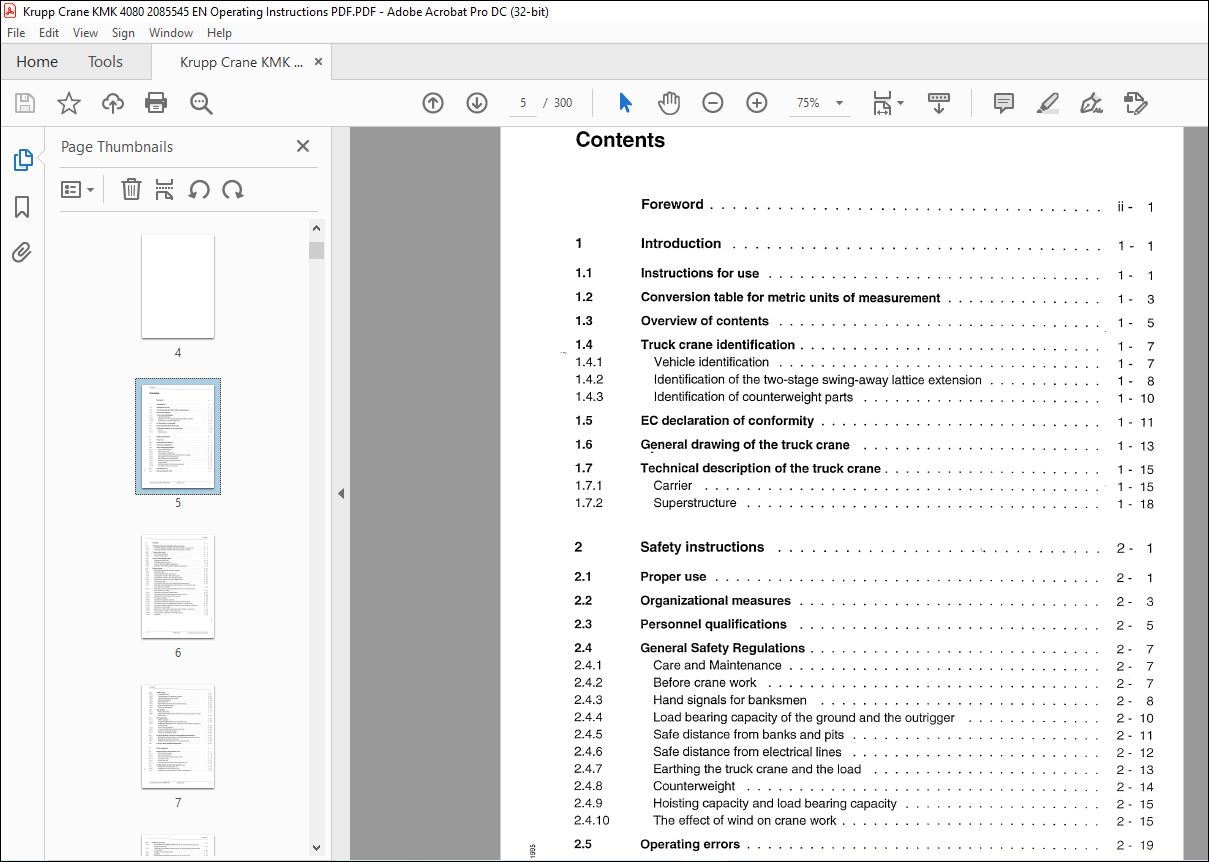Zoom out with the minus button
1209x862 pixels.
coord(713,103)
